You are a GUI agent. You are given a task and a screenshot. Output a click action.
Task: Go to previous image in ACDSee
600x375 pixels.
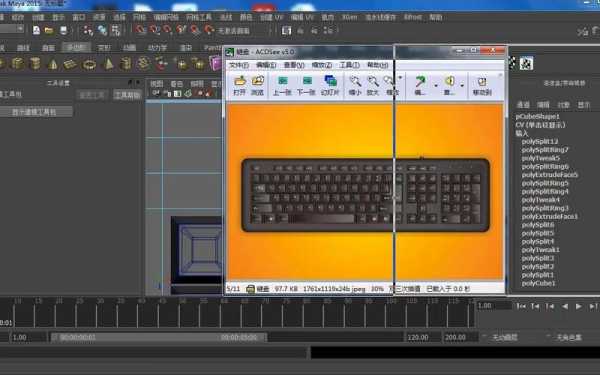(x=282, y=85)
